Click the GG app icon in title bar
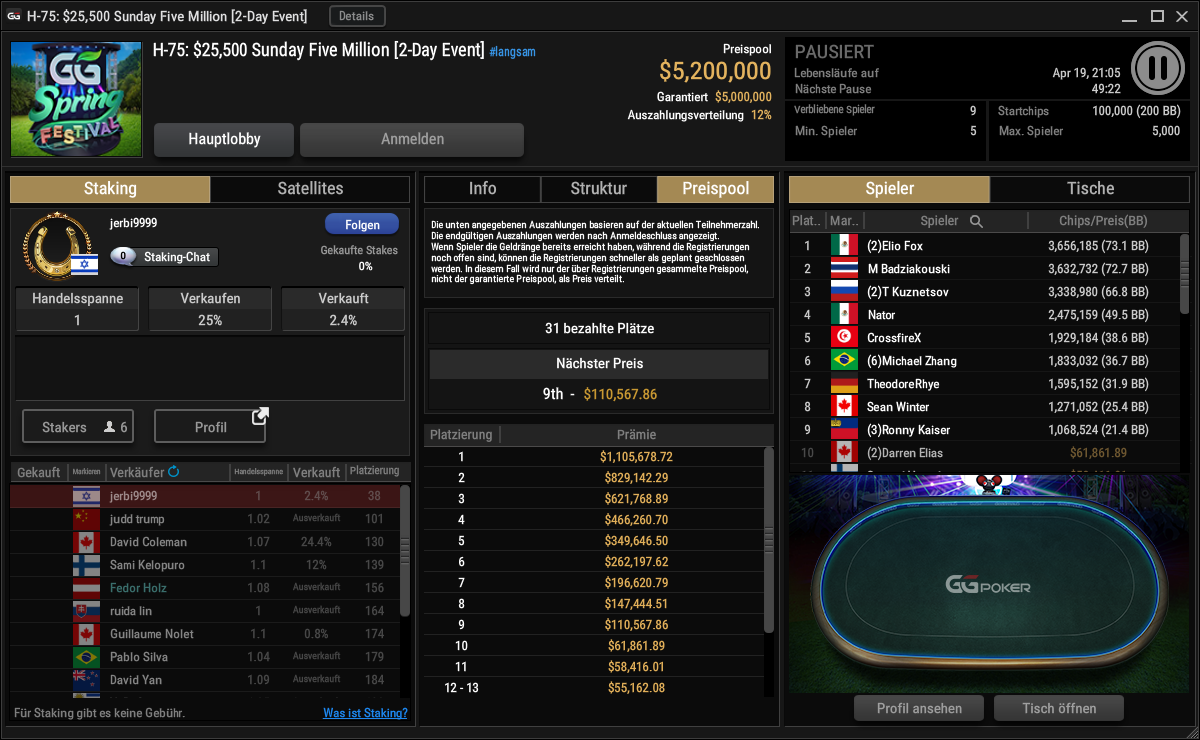 click(x=13, y=16)
